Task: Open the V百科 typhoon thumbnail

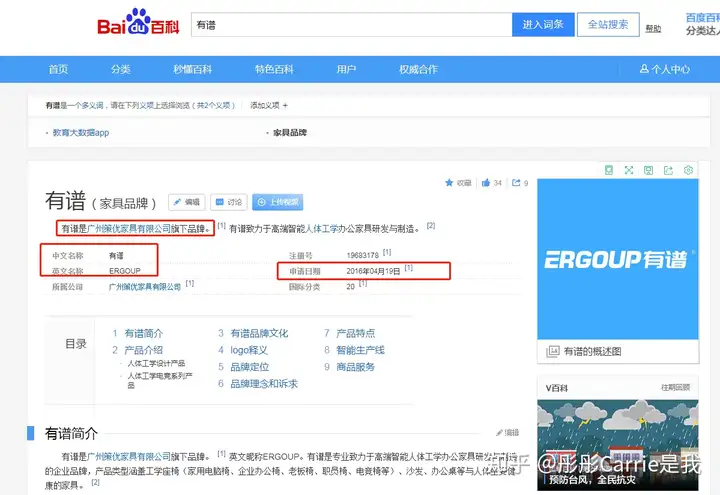Action: (618, 444)
